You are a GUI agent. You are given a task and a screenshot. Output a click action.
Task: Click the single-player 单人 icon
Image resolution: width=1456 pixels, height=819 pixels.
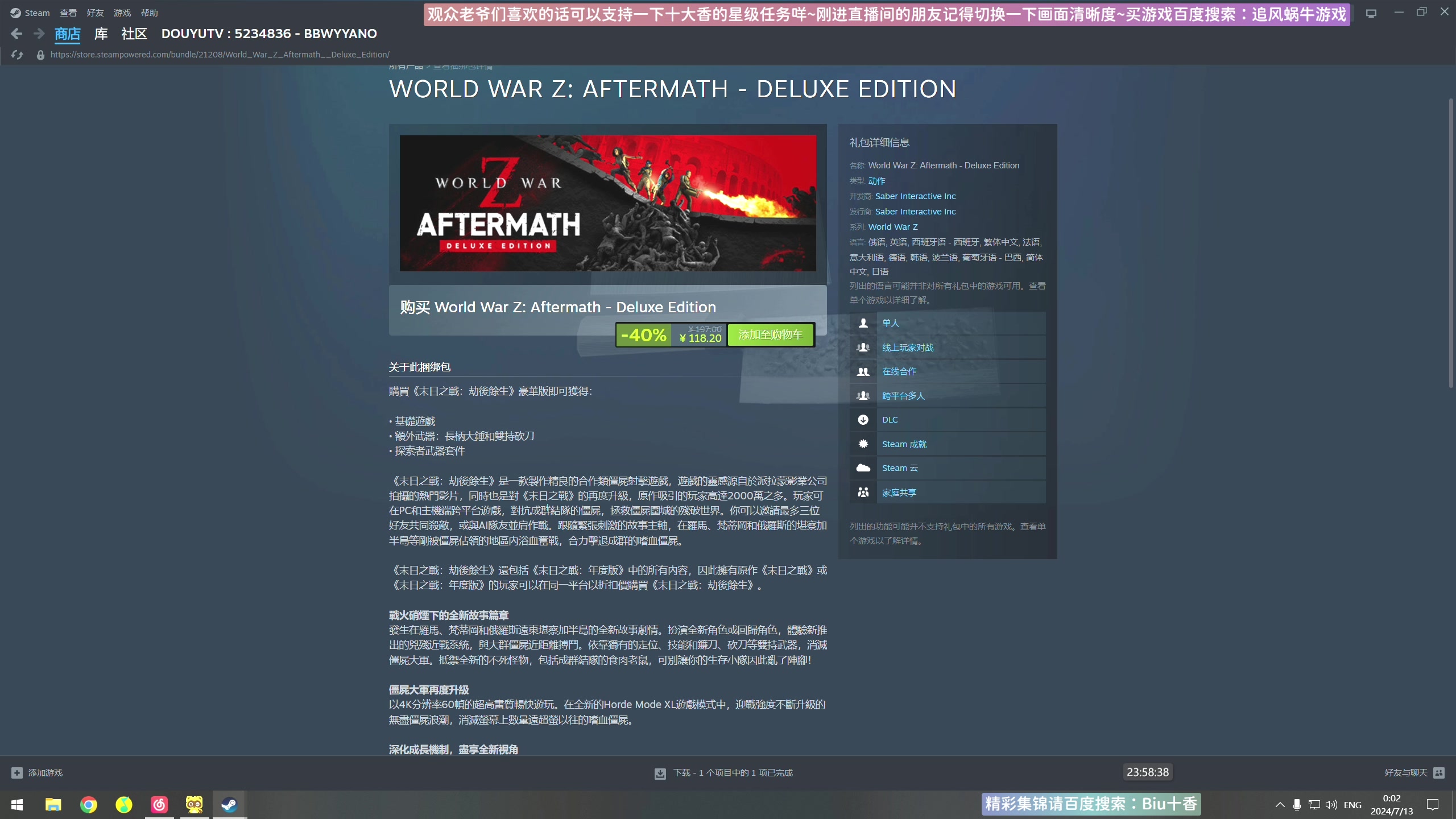(x=863, y=323)
